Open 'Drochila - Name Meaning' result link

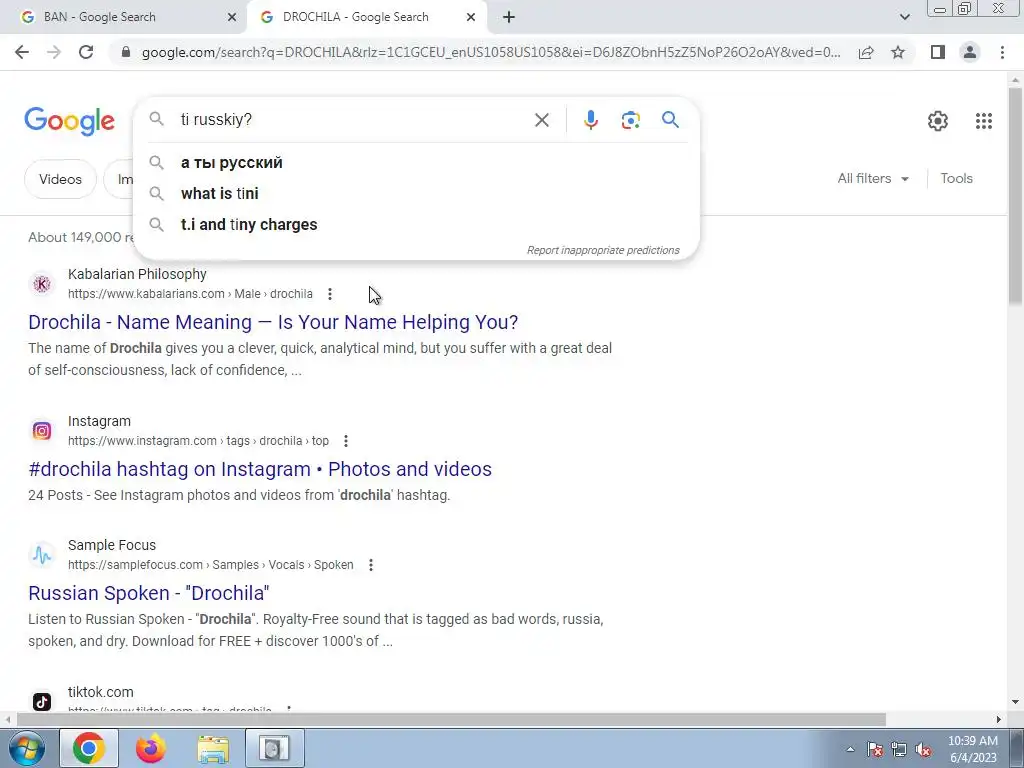tap(273, 322)
